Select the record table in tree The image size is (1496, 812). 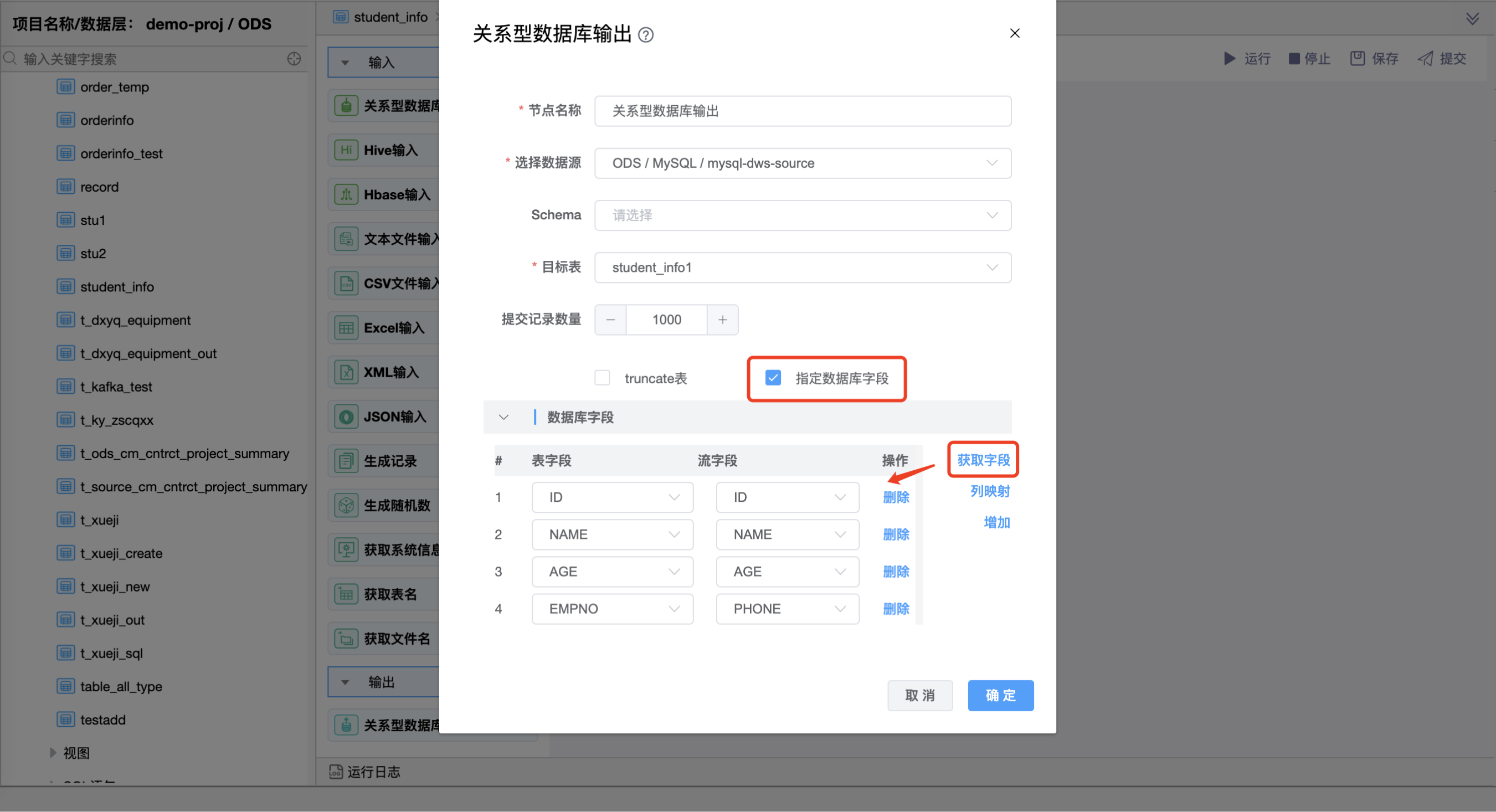pos(99,187)
